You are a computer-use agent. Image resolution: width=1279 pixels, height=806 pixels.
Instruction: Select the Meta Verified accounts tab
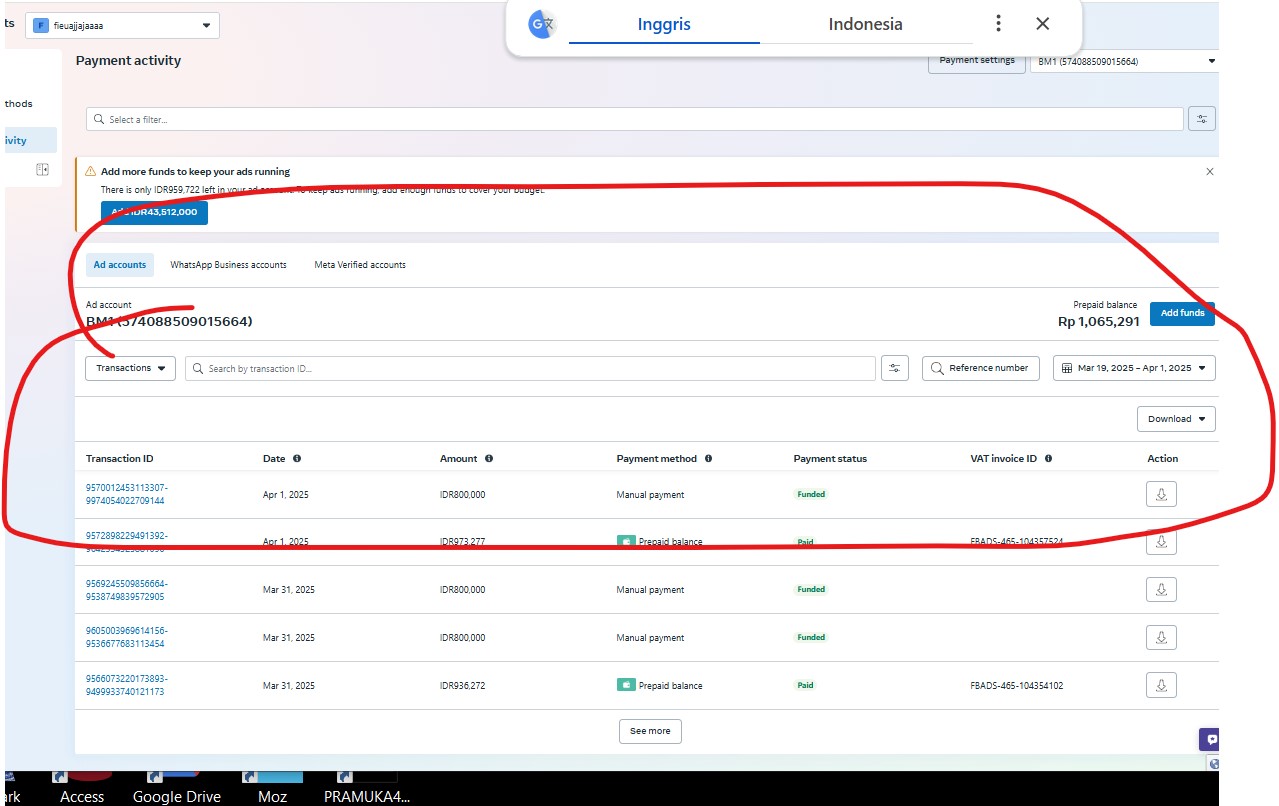[360, 265]
